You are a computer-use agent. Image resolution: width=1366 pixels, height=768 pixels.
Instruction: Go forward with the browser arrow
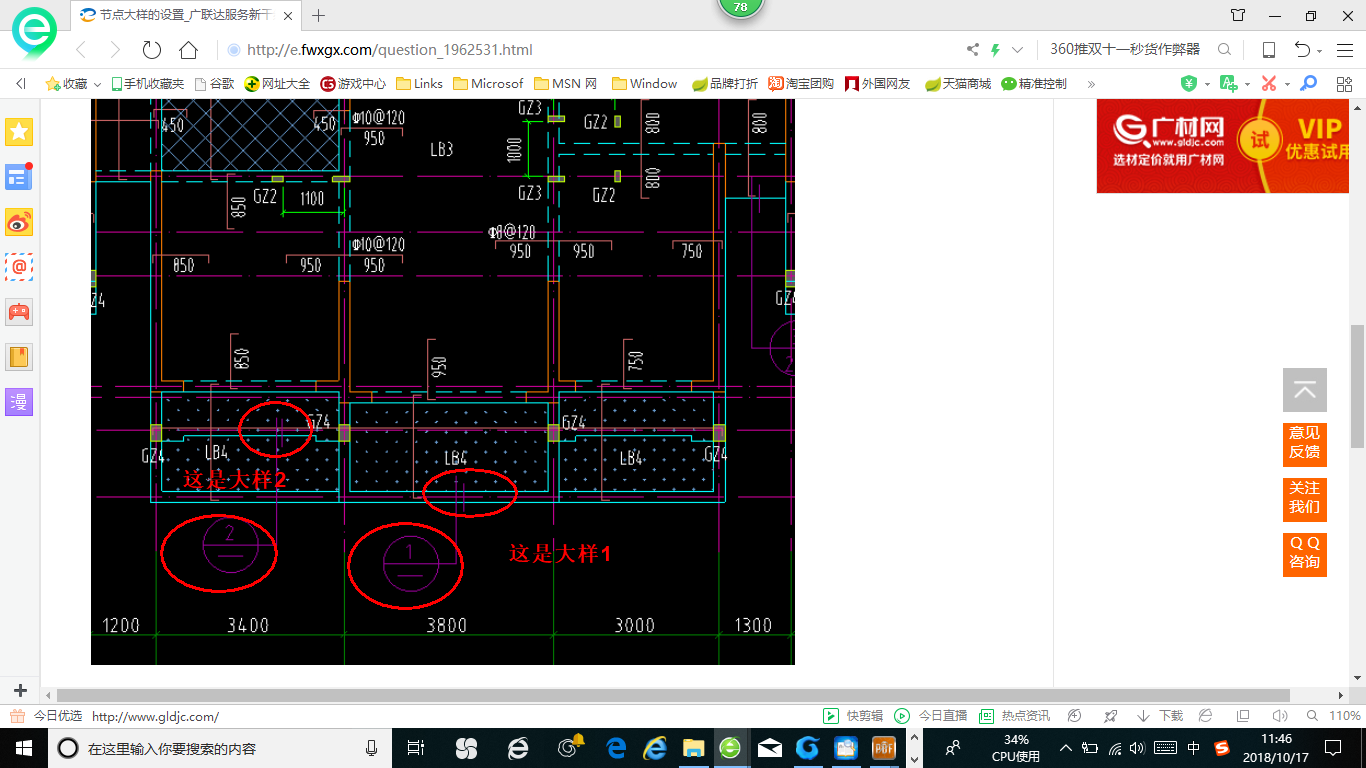(x=115, y=50)
